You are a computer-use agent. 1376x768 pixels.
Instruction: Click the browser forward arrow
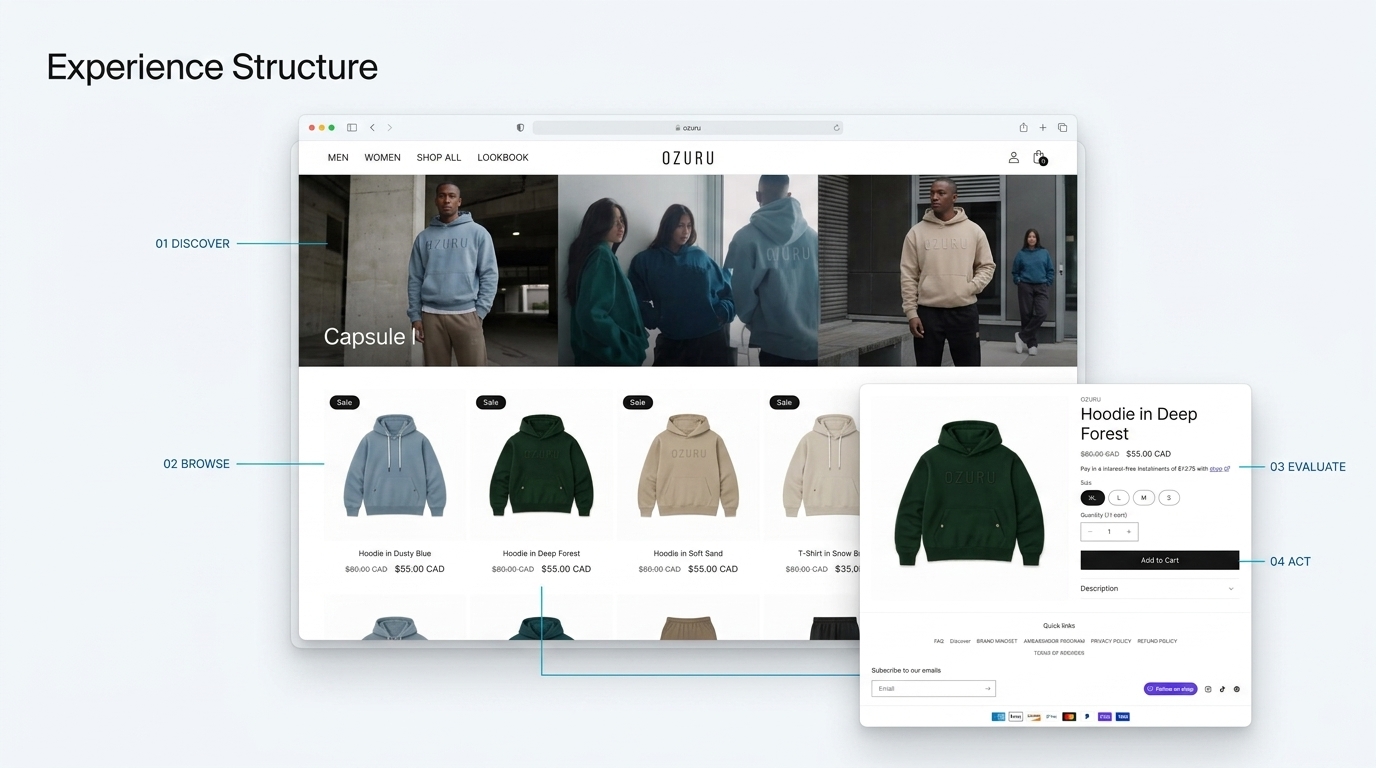pyautogui.click(x=390, y=128)
